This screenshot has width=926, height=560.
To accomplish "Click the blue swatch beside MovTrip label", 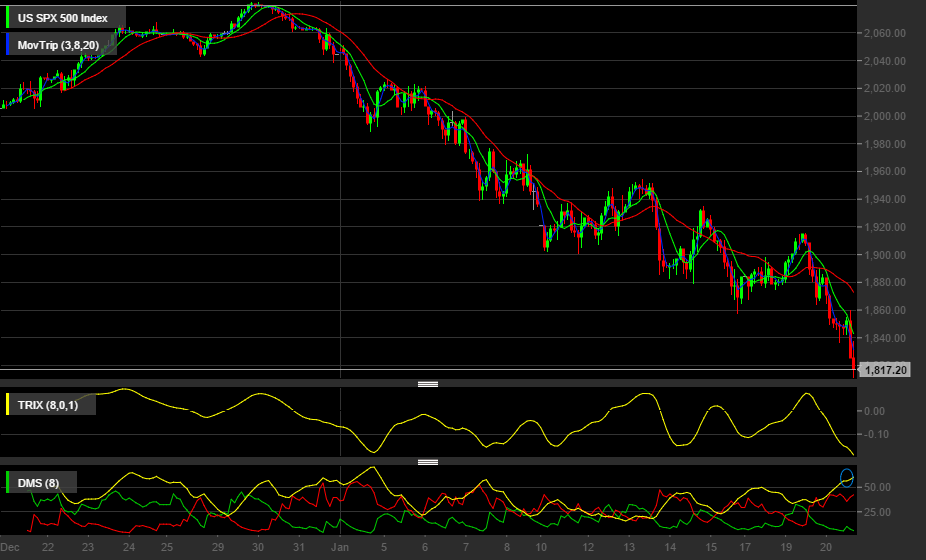I will [x=7, y=44].
